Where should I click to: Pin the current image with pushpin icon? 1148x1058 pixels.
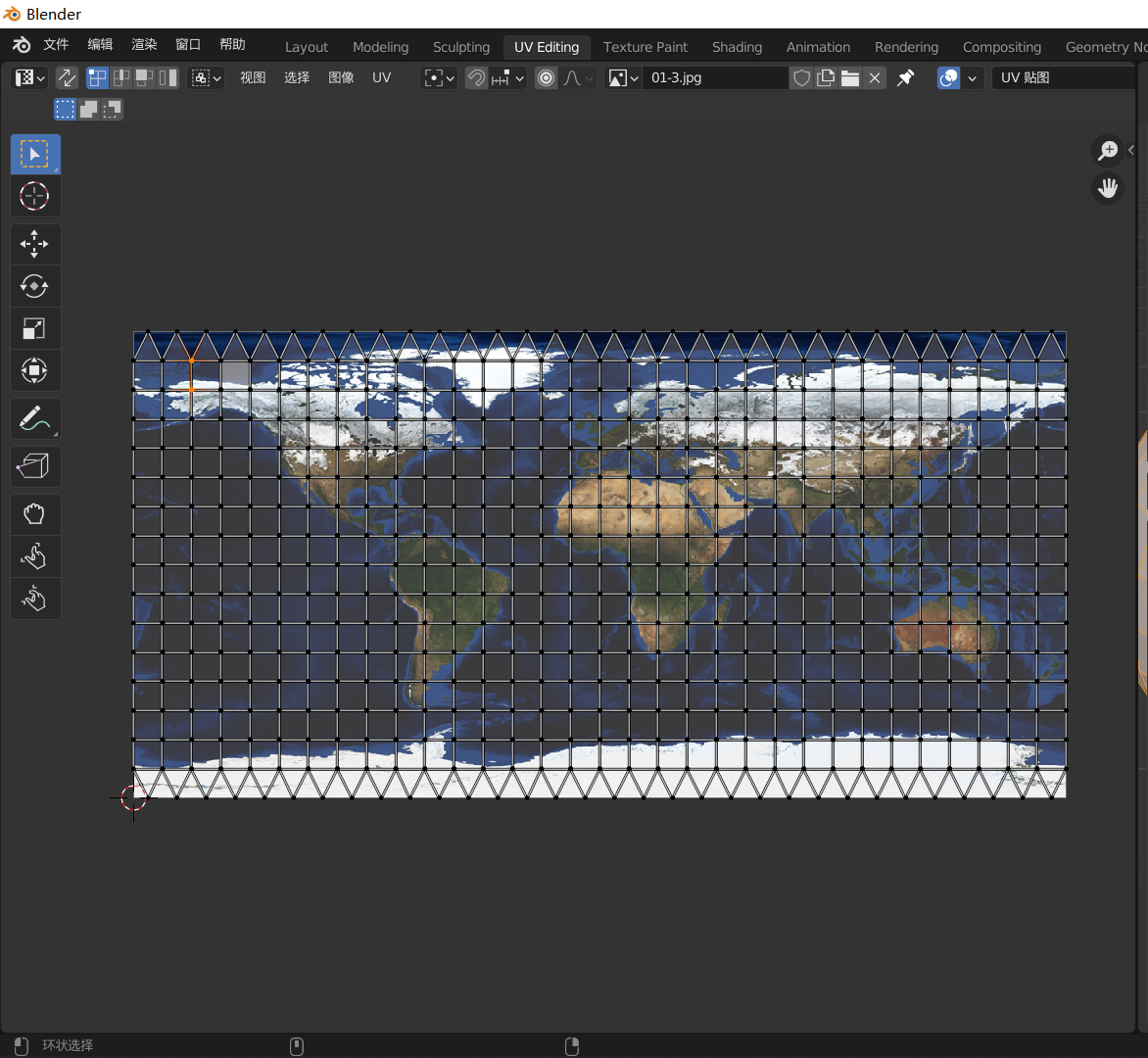(906, 77)
